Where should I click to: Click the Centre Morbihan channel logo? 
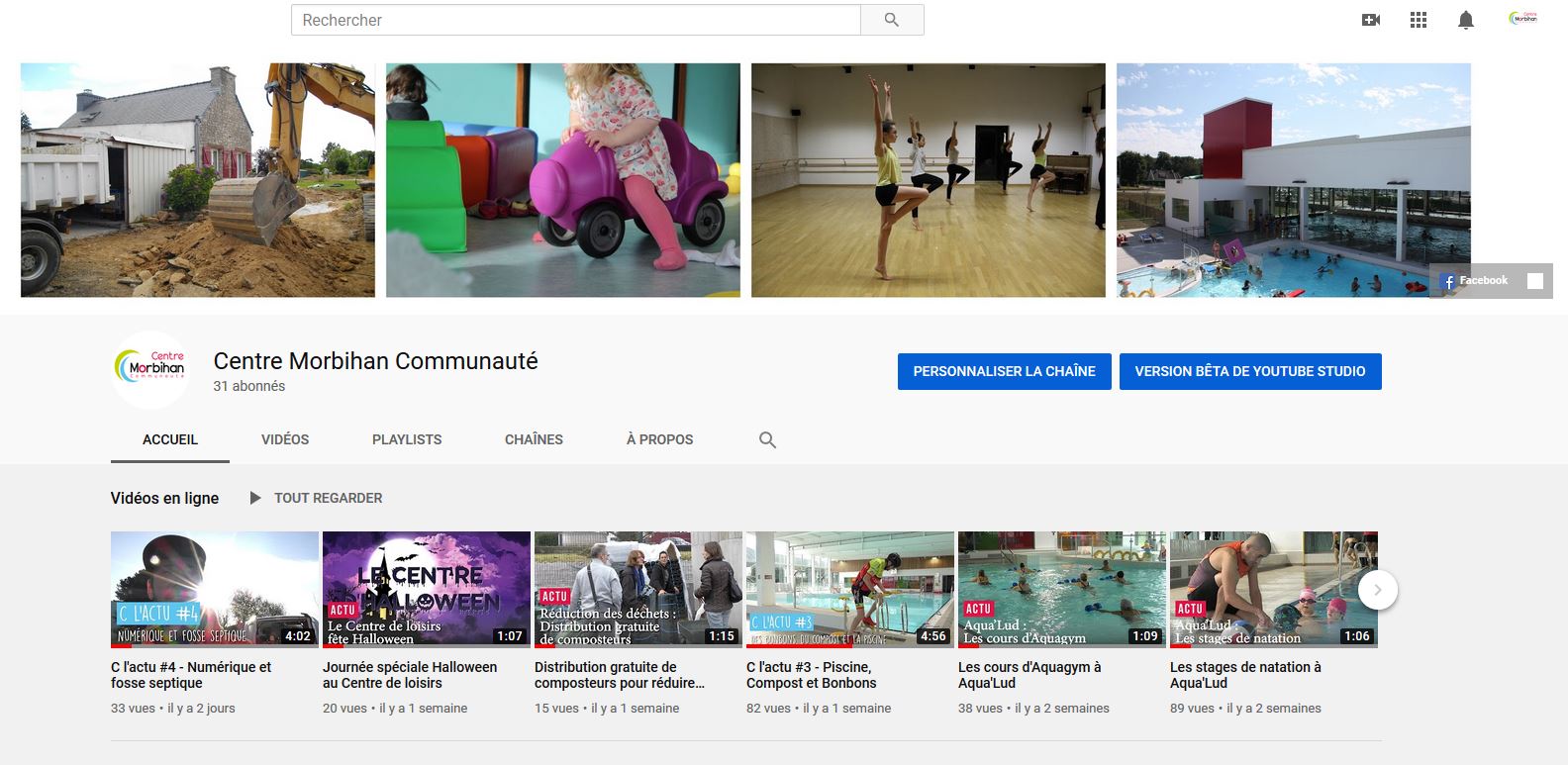click(x=149, y=370)
